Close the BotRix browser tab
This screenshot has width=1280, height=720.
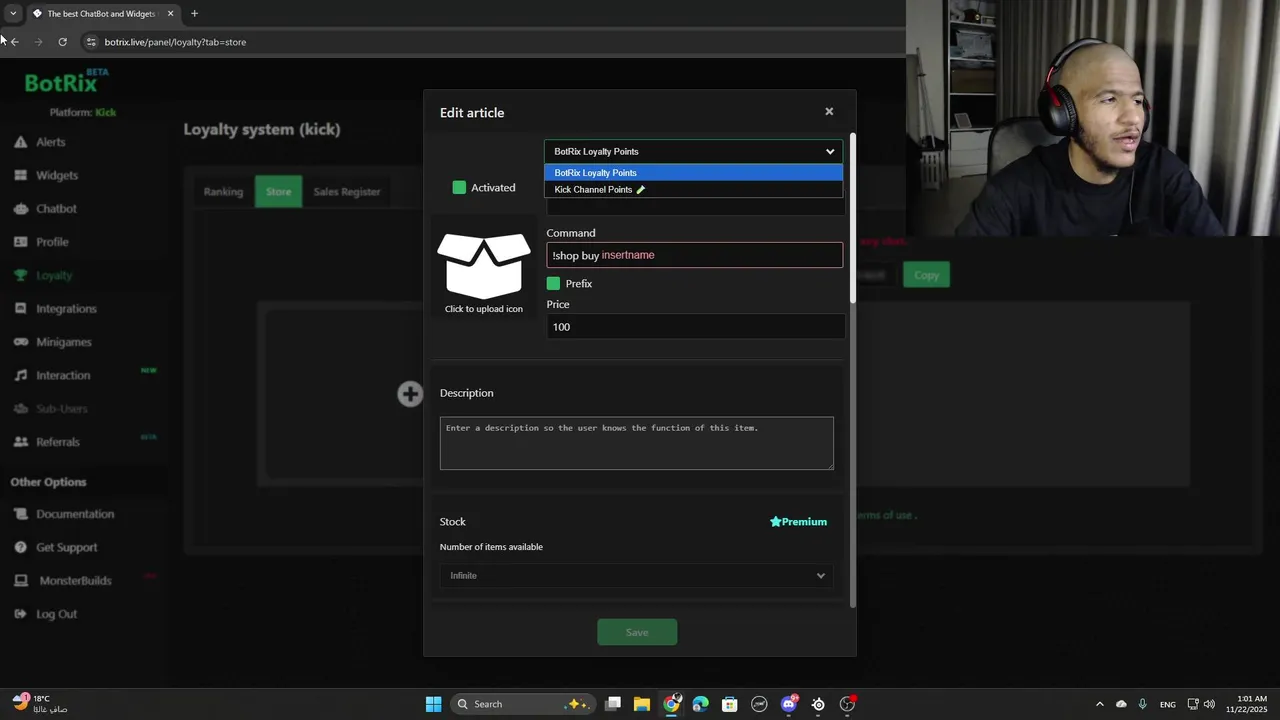[x=170, y=14]
